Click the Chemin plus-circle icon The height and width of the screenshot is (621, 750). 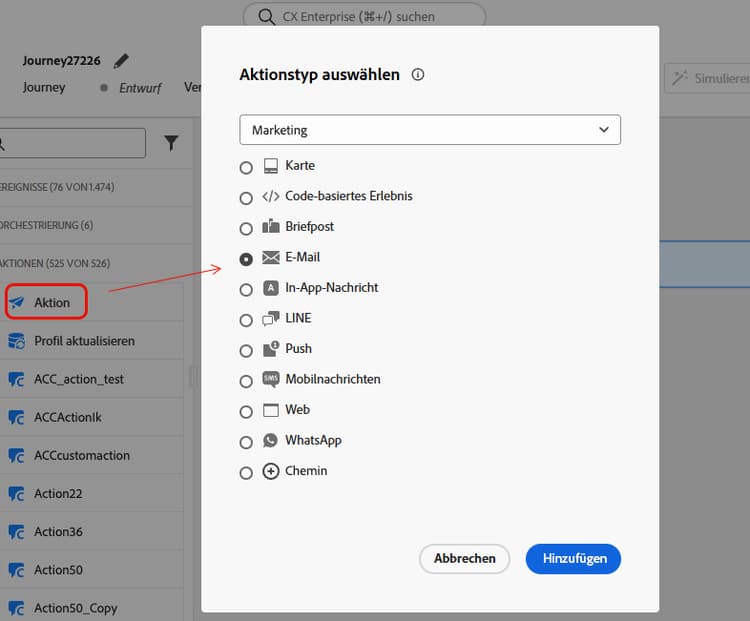[271, 471]
